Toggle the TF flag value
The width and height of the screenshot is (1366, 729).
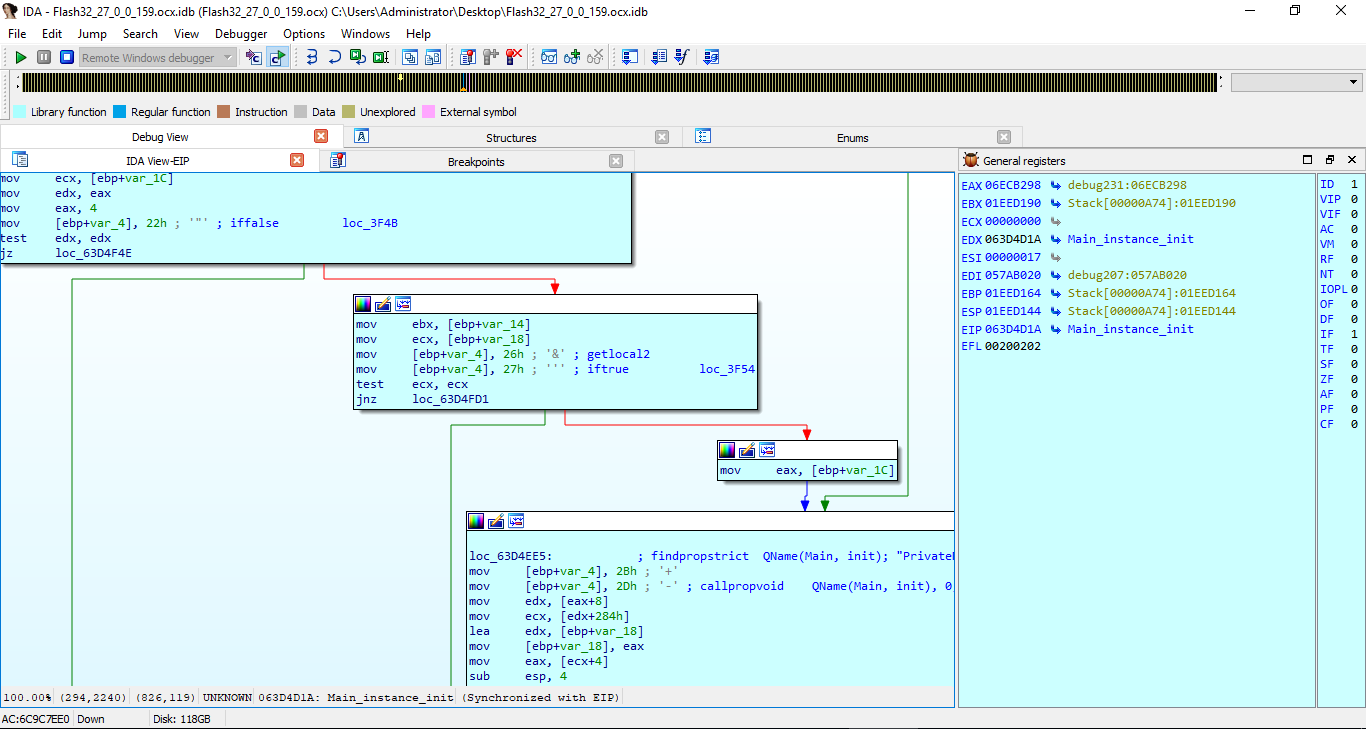tap(1354, 350)
